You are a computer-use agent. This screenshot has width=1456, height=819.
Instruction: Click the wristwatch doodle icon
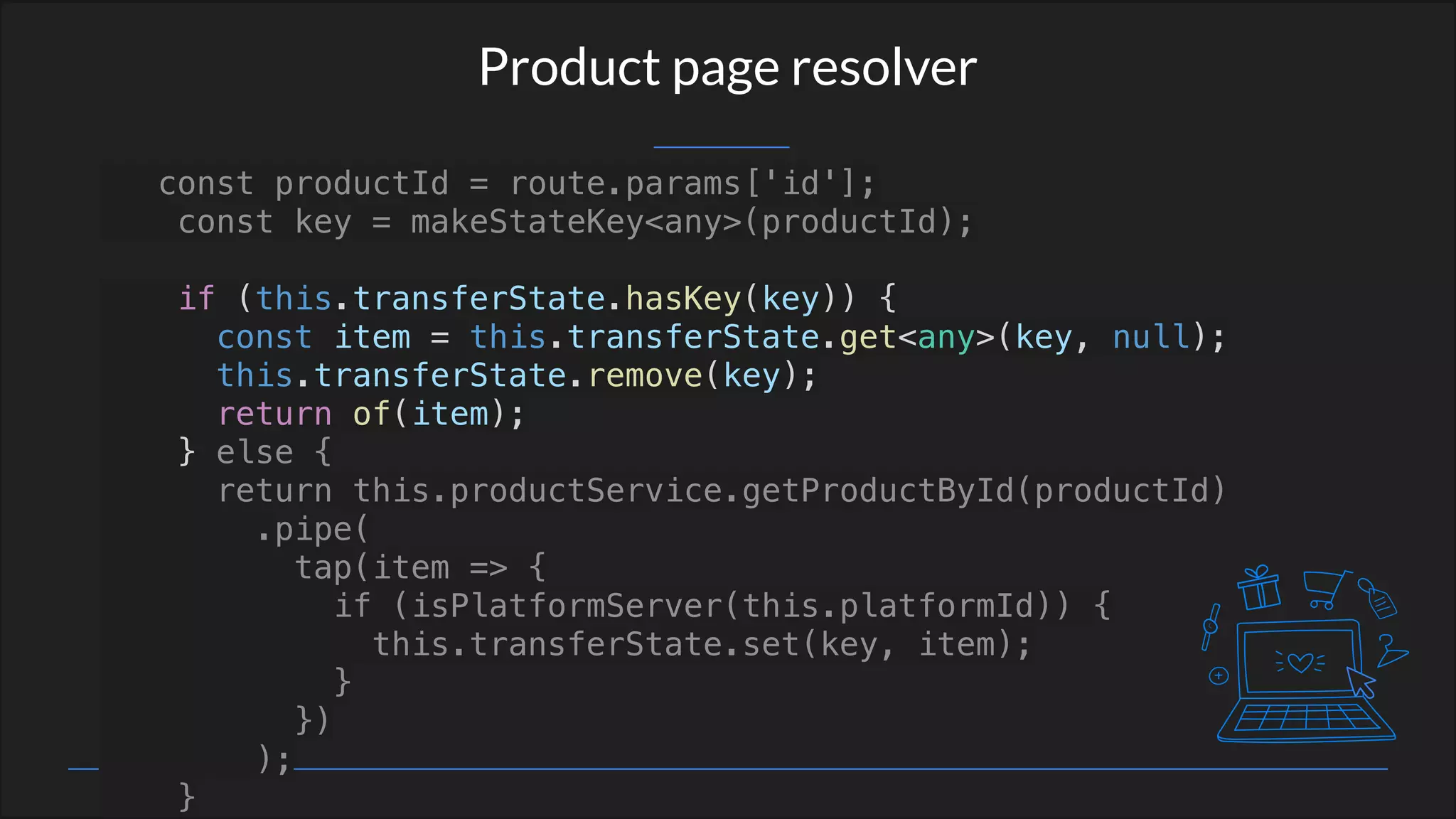1211,626
